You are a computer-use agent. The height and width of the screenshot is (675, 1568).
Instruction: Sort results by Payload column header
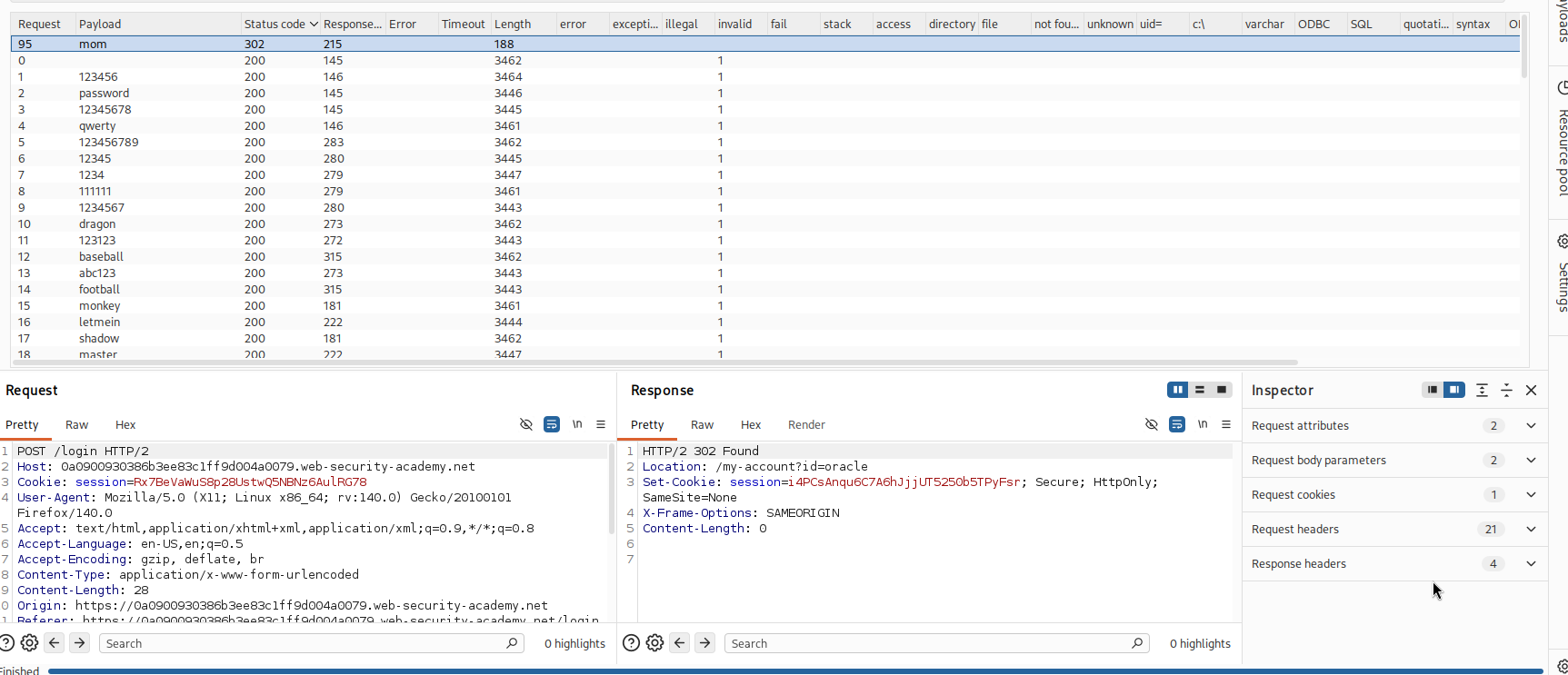coord(156,24)
